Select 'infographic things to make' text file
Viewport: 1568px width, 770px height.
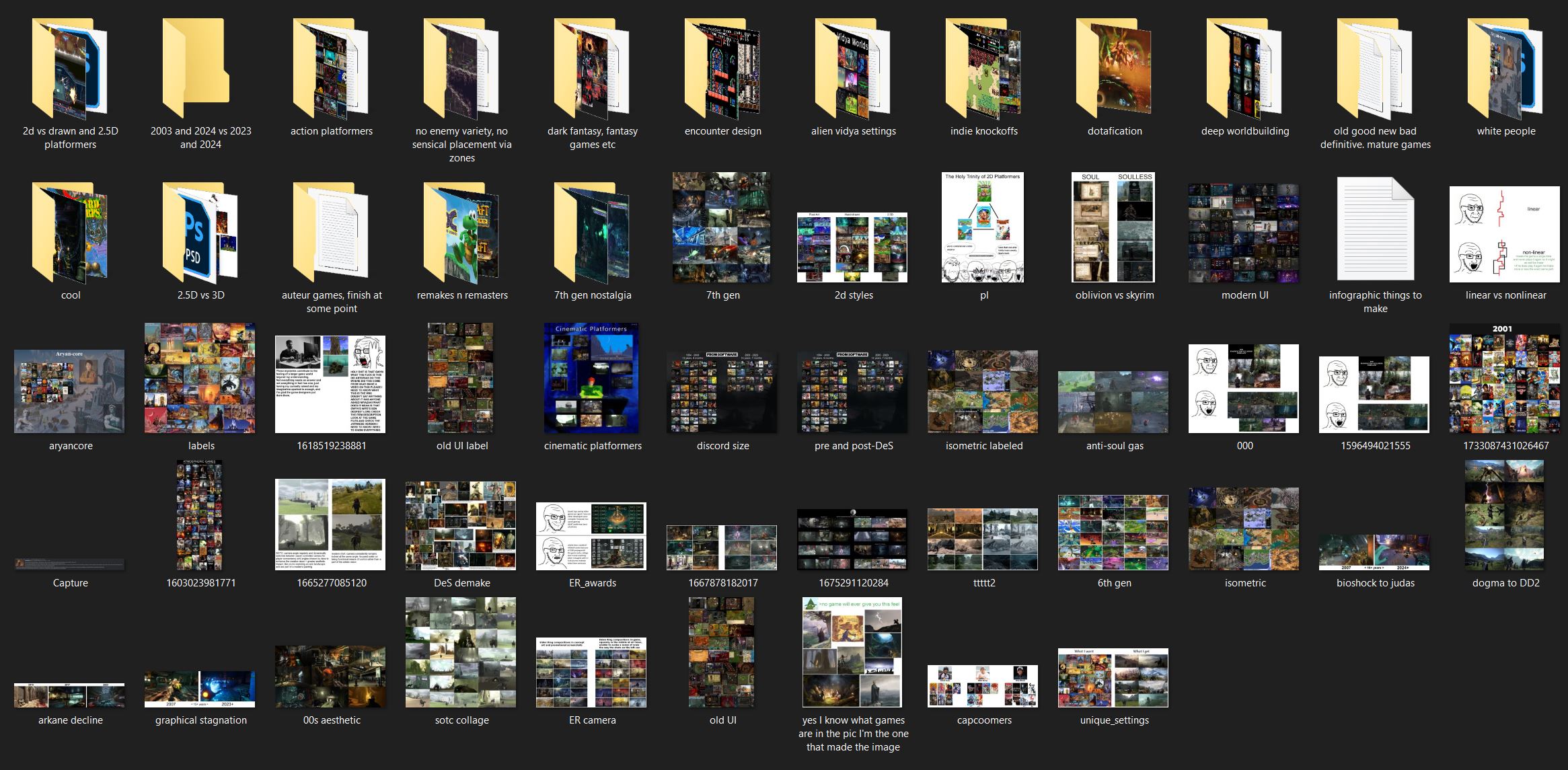[1375, 229]
